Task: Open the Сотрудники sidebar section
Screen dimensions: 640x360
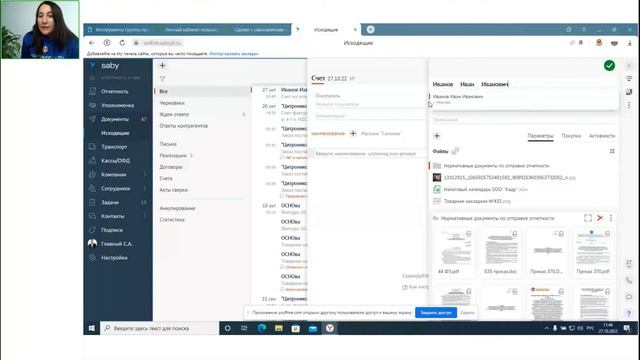Action: pyautogui.click(x=116, y=189)
